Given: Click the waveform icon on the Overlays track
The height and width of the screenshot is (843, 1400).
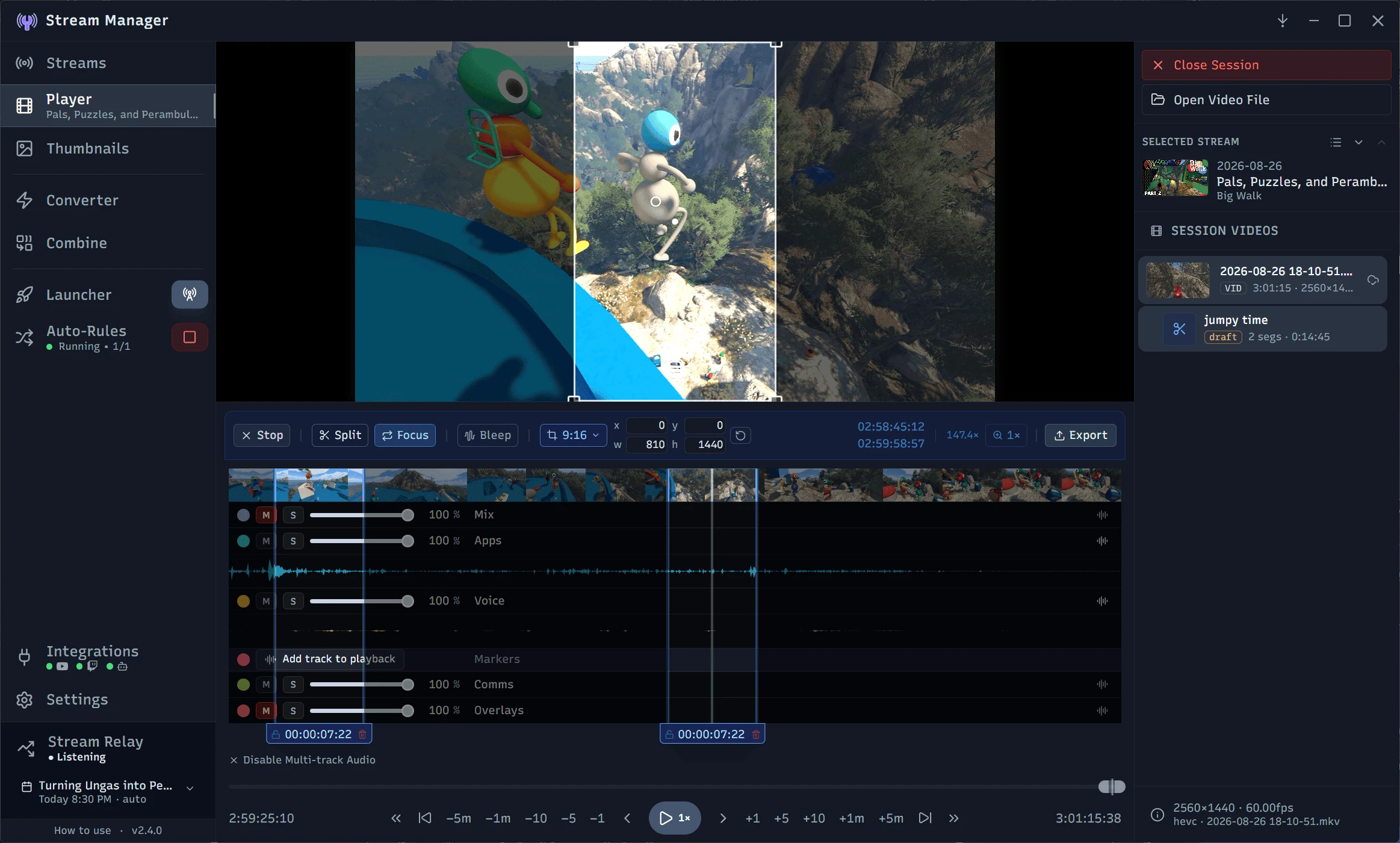Looking at the screenshot, I should [1102, 711].
